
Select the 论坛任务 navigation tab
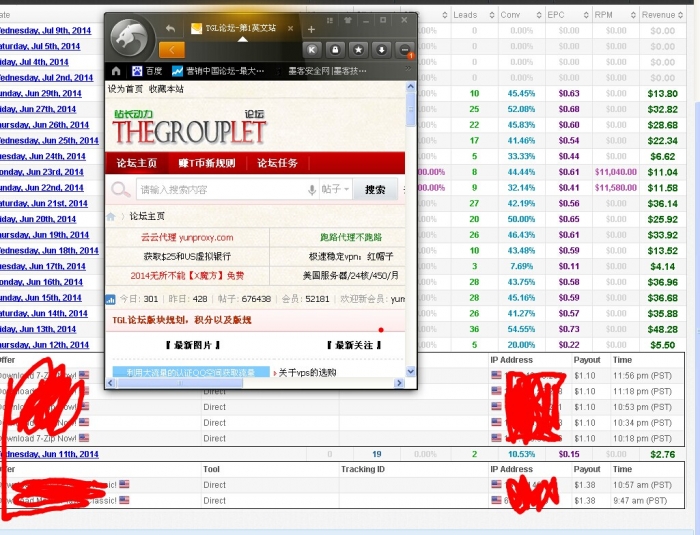[277, 163]
